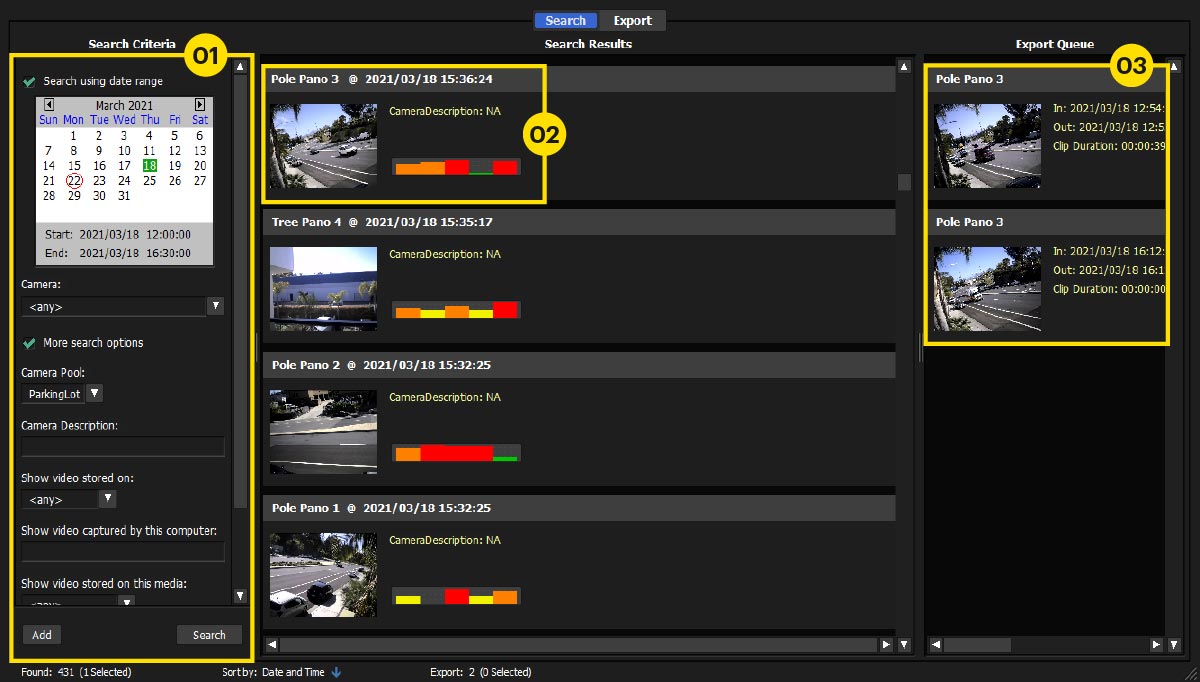Open Pole Pano 2 thumbnail
The image size is (1200, 682).
tap(323, 432)
